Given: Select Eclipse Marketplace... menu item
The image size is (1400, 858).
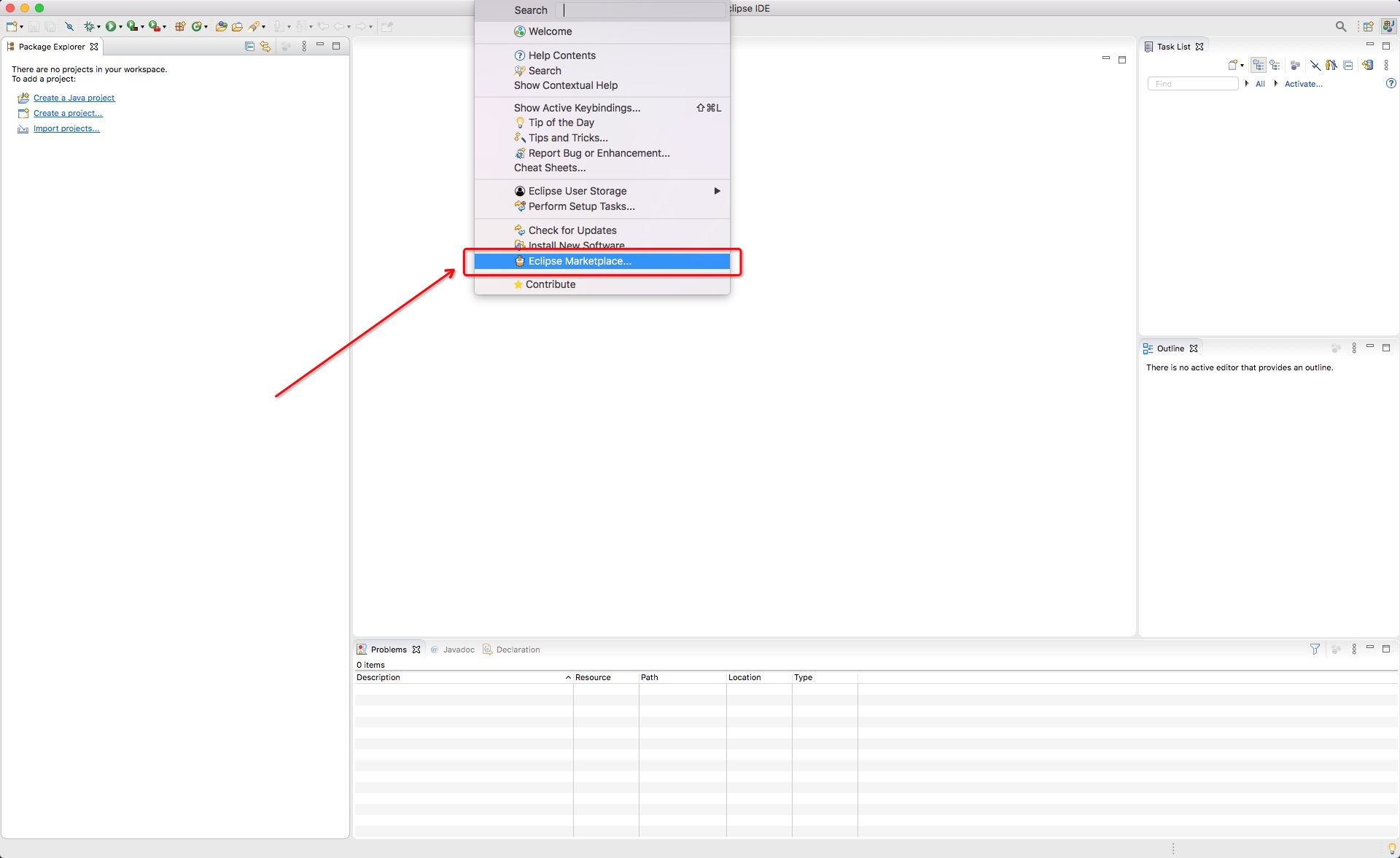Looking at the screenshot, I should (x=602, y=261).
